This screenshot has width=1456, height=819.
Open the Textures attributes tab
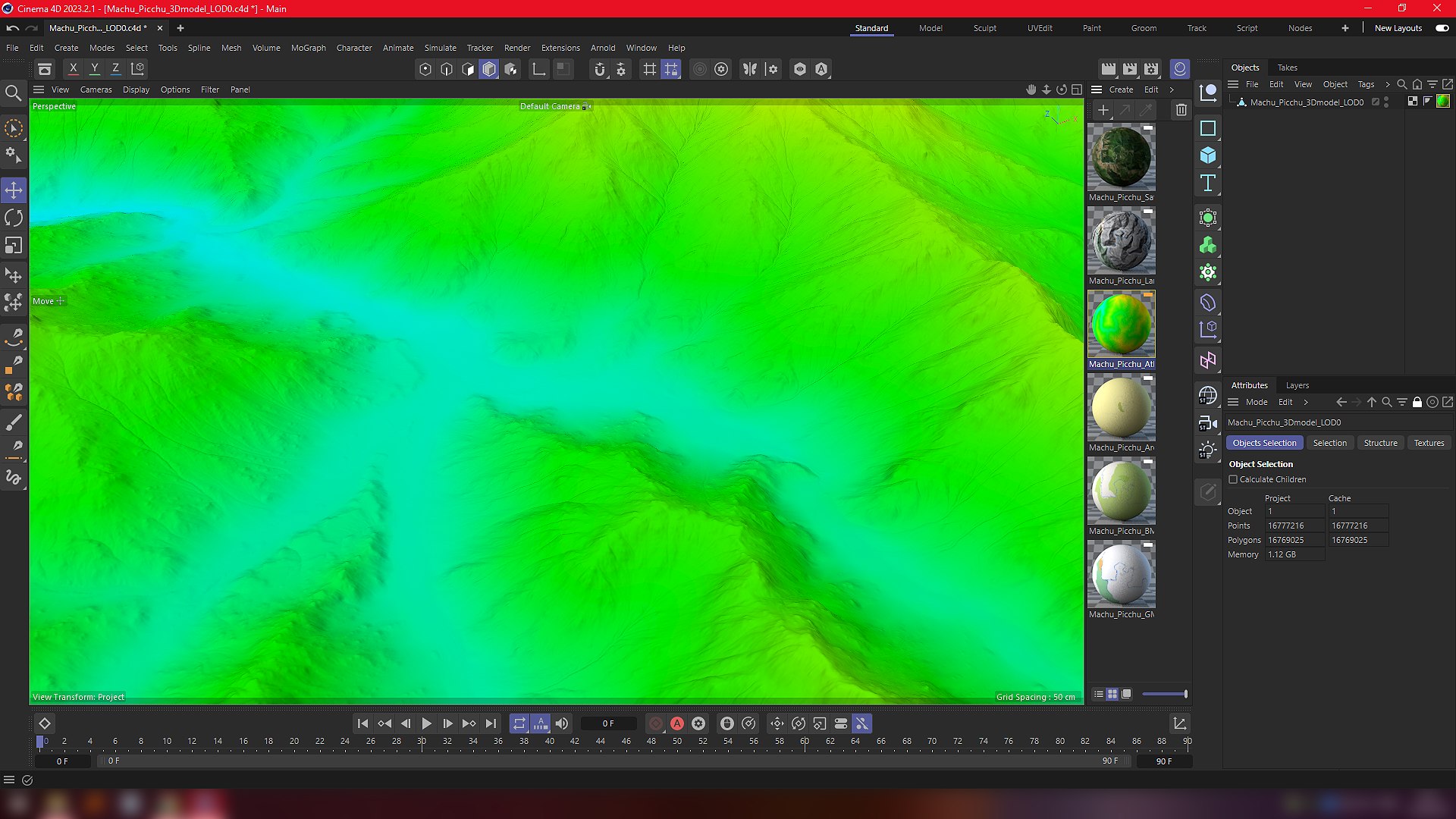1429,443
